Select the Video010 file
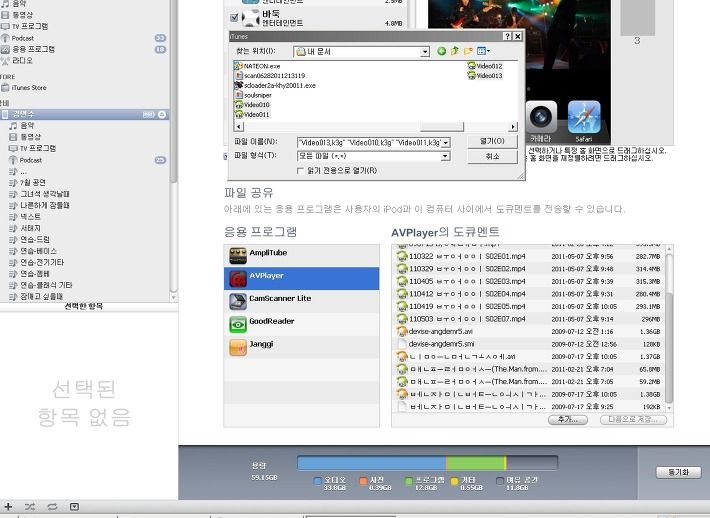This screenshot has width=710, height=518. click(252, 105)
